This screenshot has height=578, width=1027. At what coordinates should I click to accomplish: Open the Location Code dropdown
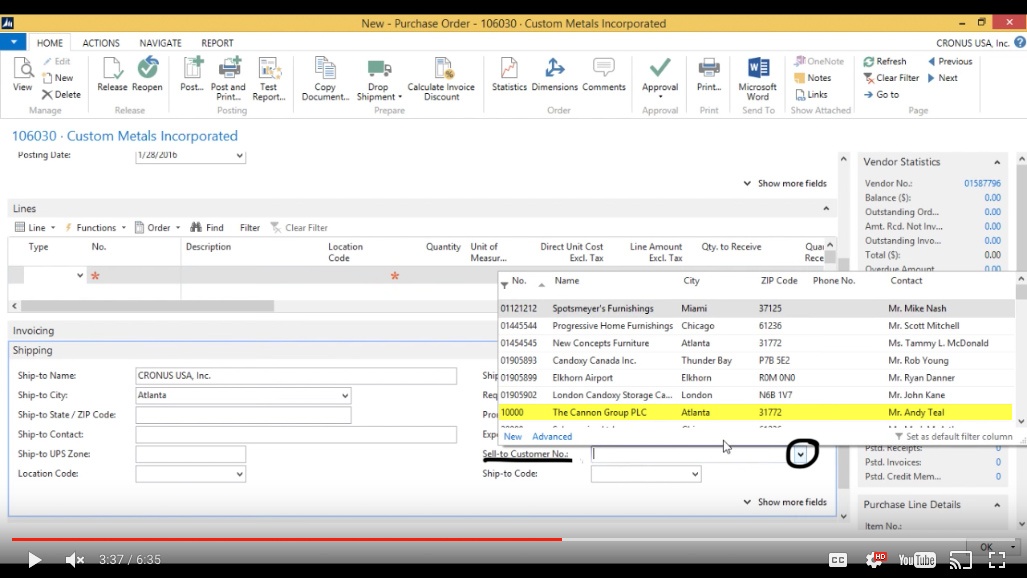pyautogui.click(x=239, y=474)
